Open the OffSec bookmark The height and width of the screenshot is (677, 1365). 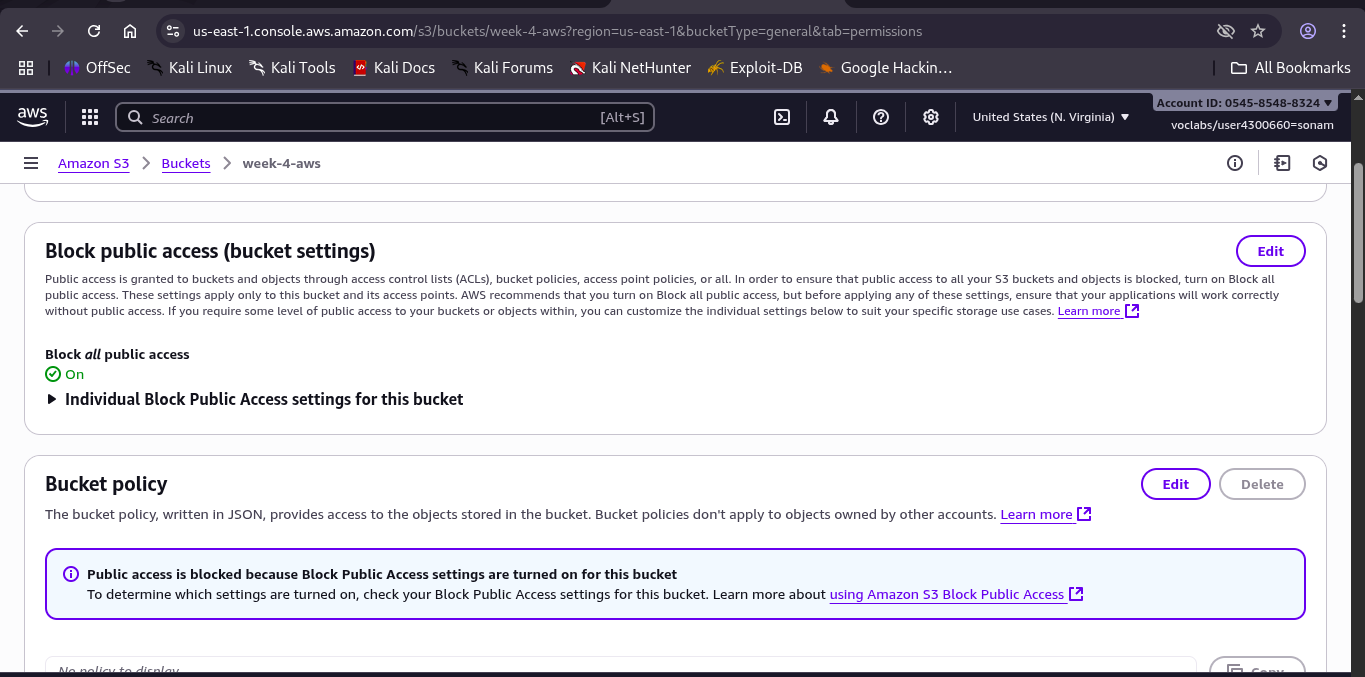point(97,68)
